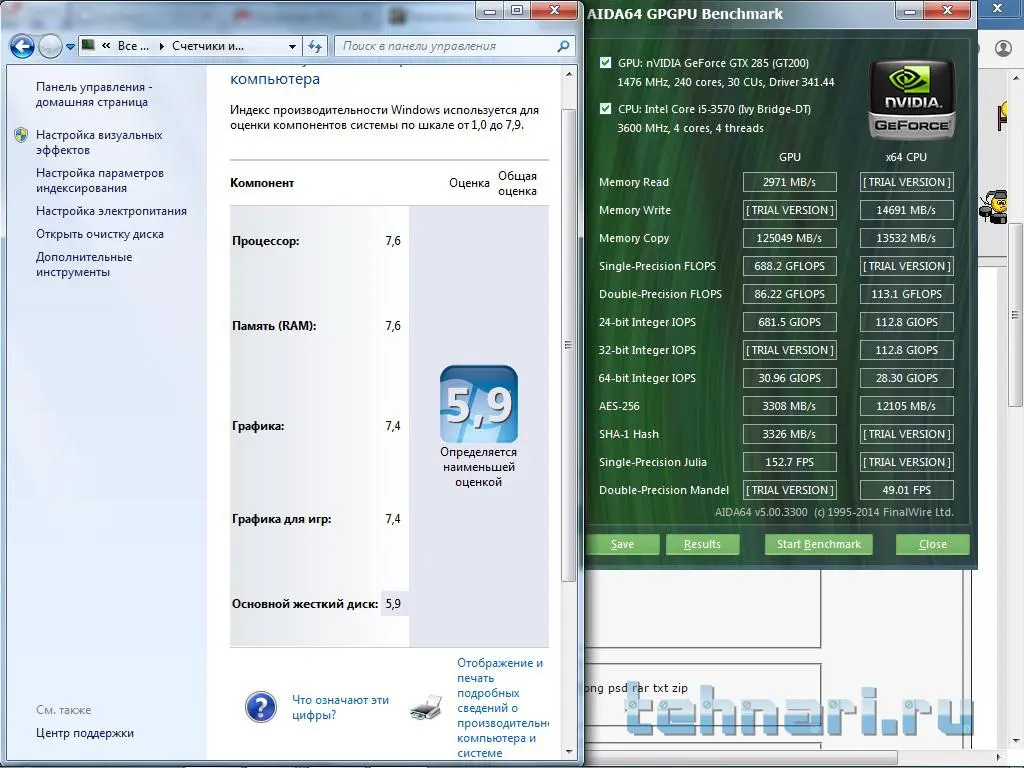Click the Start Benchmark button
Viewport: 1024px width, 768px height.
click(x=819, y=544)
